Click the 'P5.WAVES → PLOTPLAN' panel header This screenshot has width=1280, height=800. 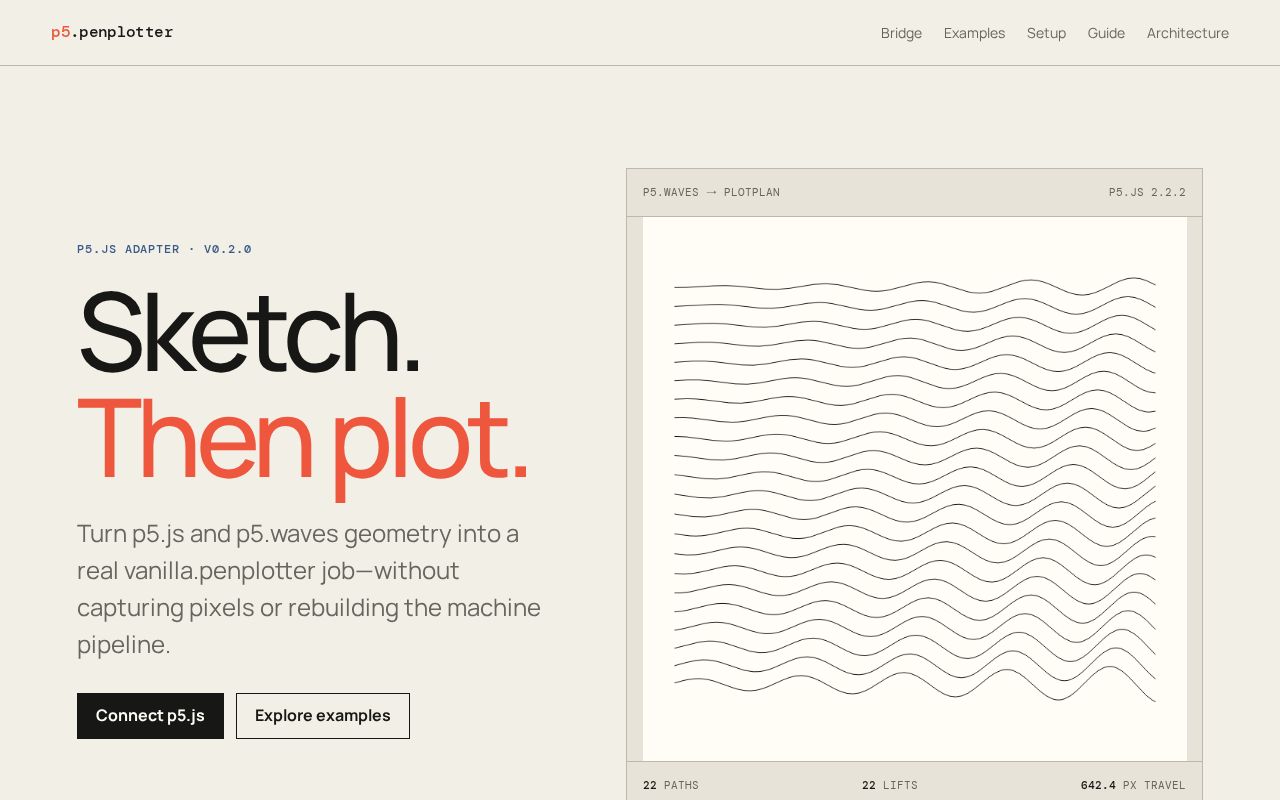(x=711, y=192)
